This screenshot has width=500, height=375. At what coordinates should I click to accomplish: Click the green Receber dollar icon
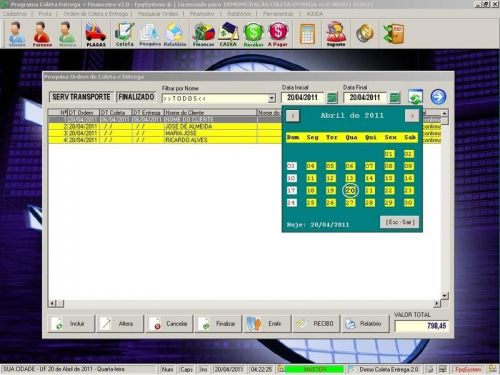(x=253, y=34)
